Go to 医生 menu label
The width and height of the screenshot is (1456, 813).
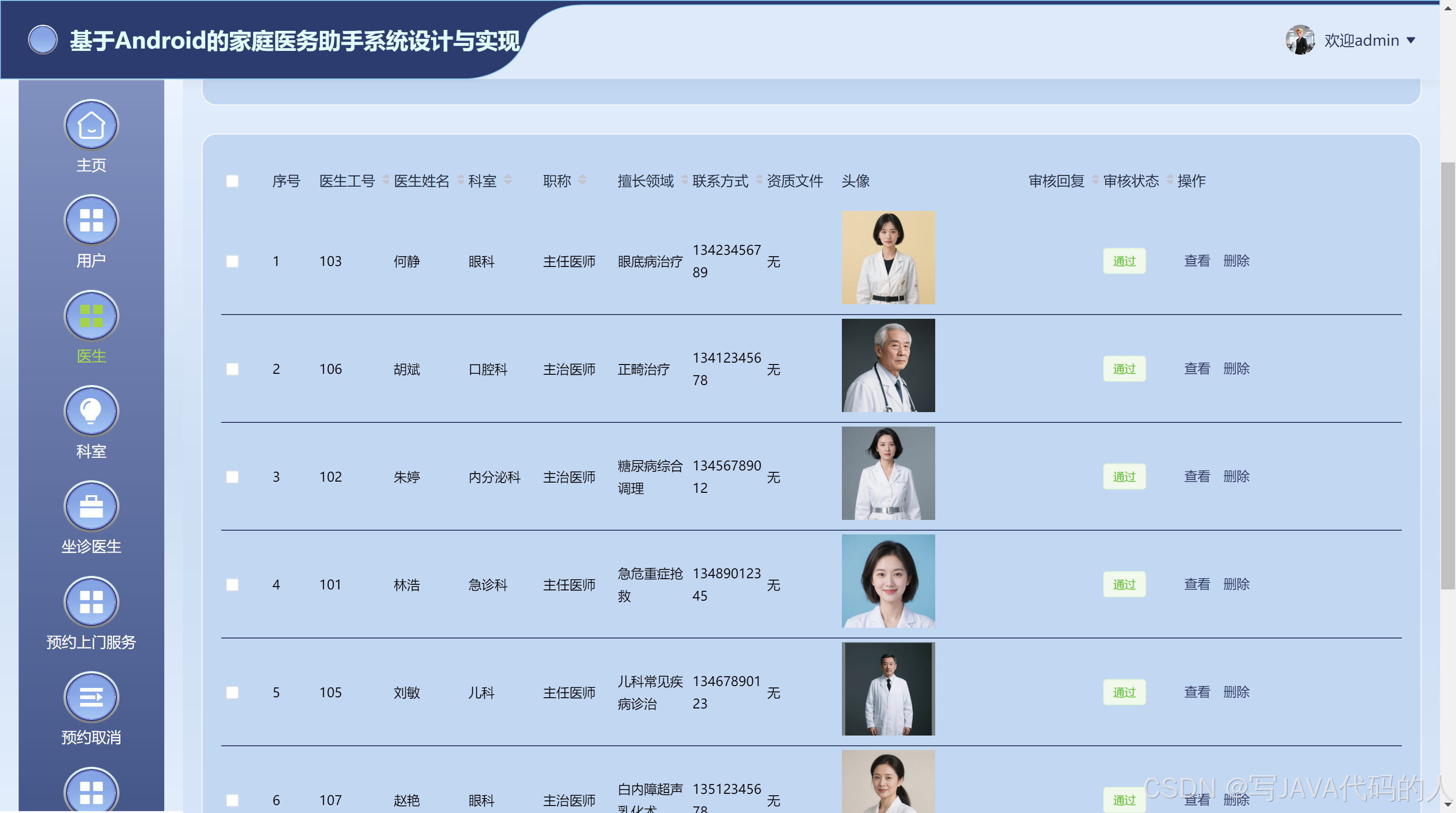[91, 356]
